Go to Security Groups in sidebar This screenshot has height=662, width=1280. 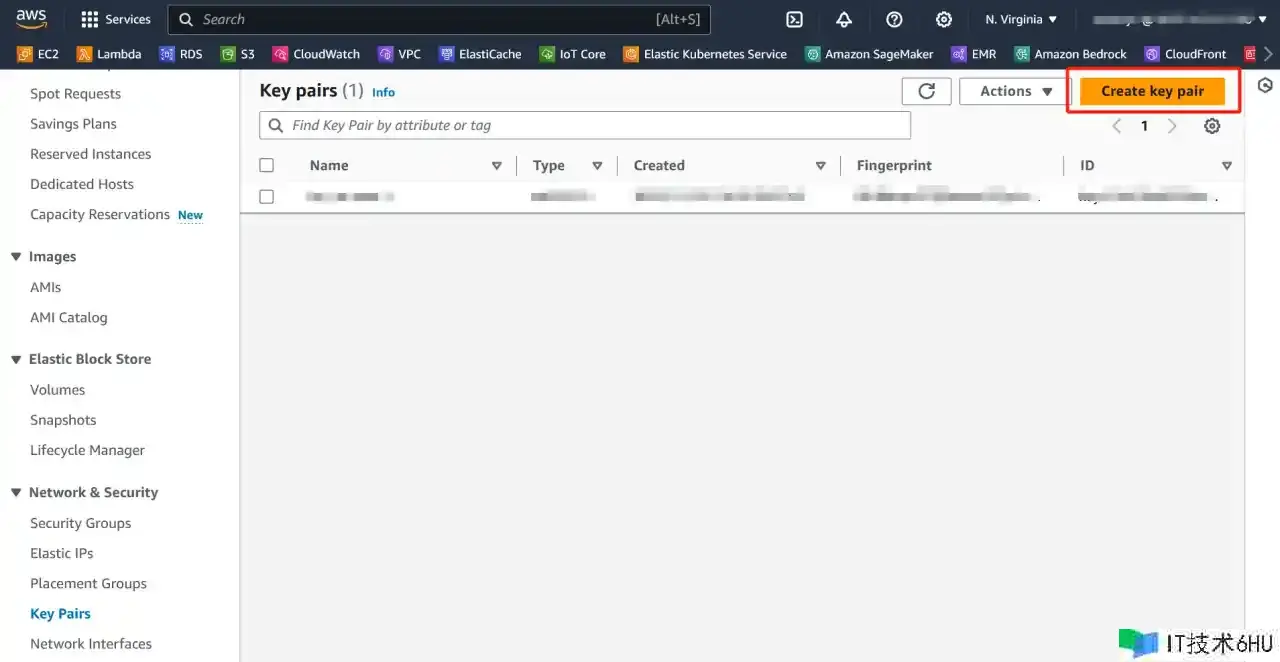click(x=80, y=523)
